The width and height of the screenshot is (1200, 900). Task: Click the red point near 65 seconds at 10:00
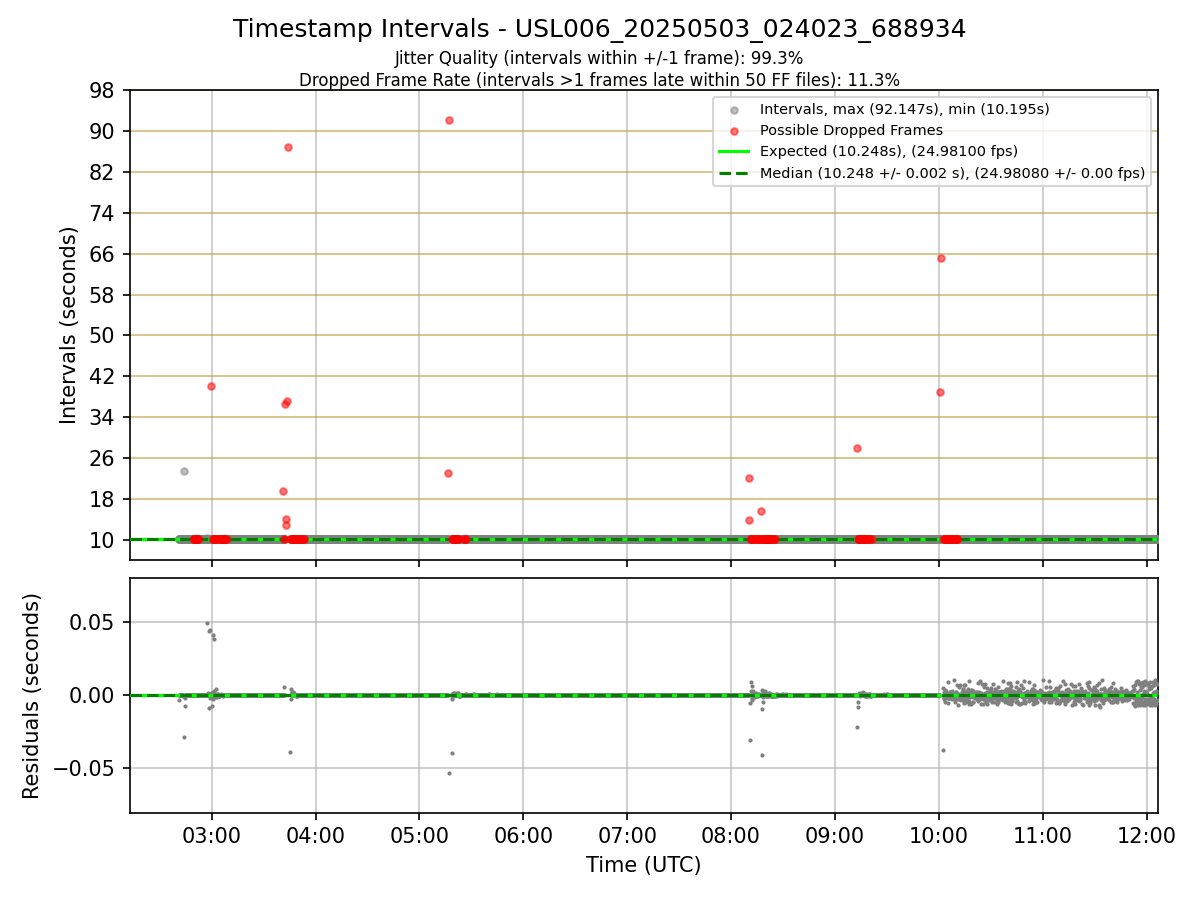click(941, 258)
